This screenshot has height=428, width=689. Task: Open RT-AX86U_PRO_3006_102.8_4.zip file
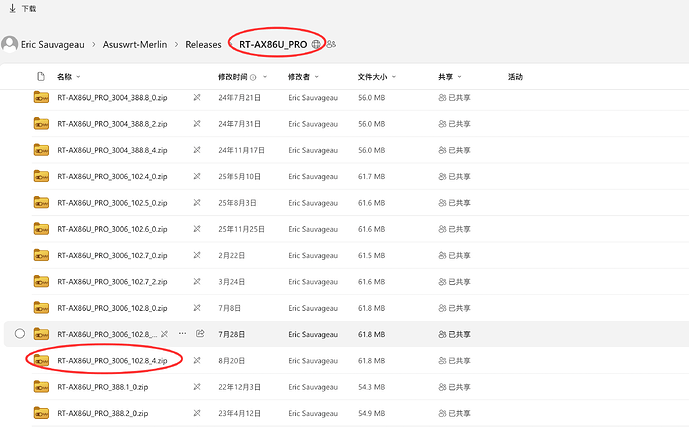coord(112,361)
